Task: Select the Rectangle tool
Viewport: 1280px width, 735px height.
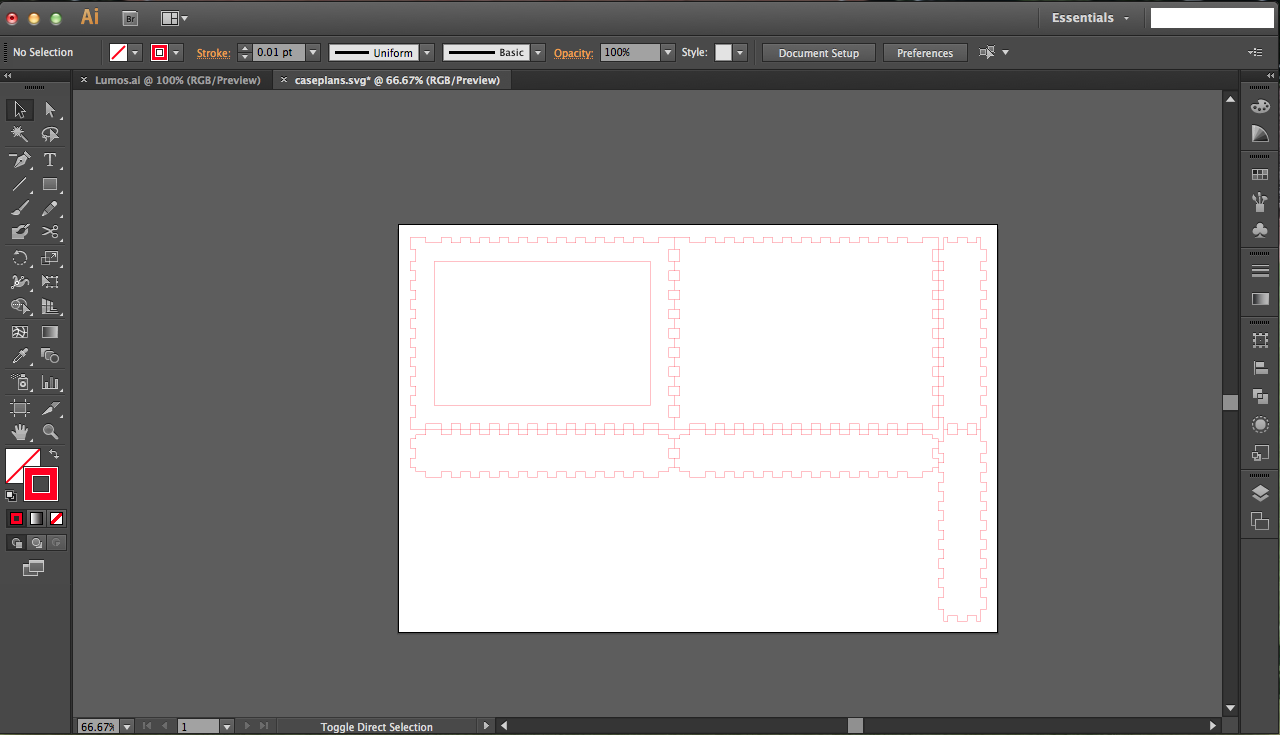Action: [50, 184]
